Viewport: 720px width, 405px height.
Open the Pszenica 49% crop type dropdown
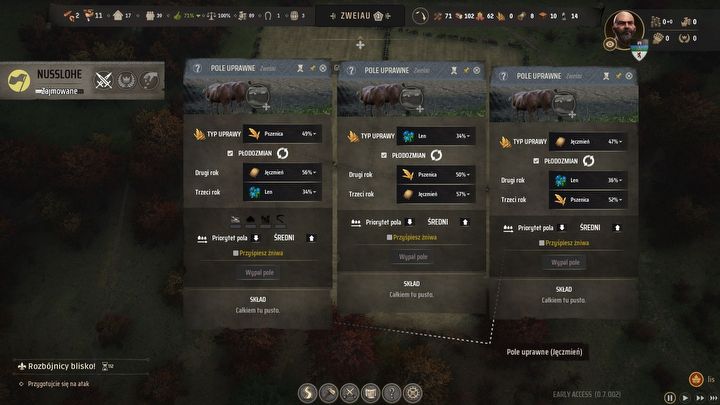coord(282,134)
